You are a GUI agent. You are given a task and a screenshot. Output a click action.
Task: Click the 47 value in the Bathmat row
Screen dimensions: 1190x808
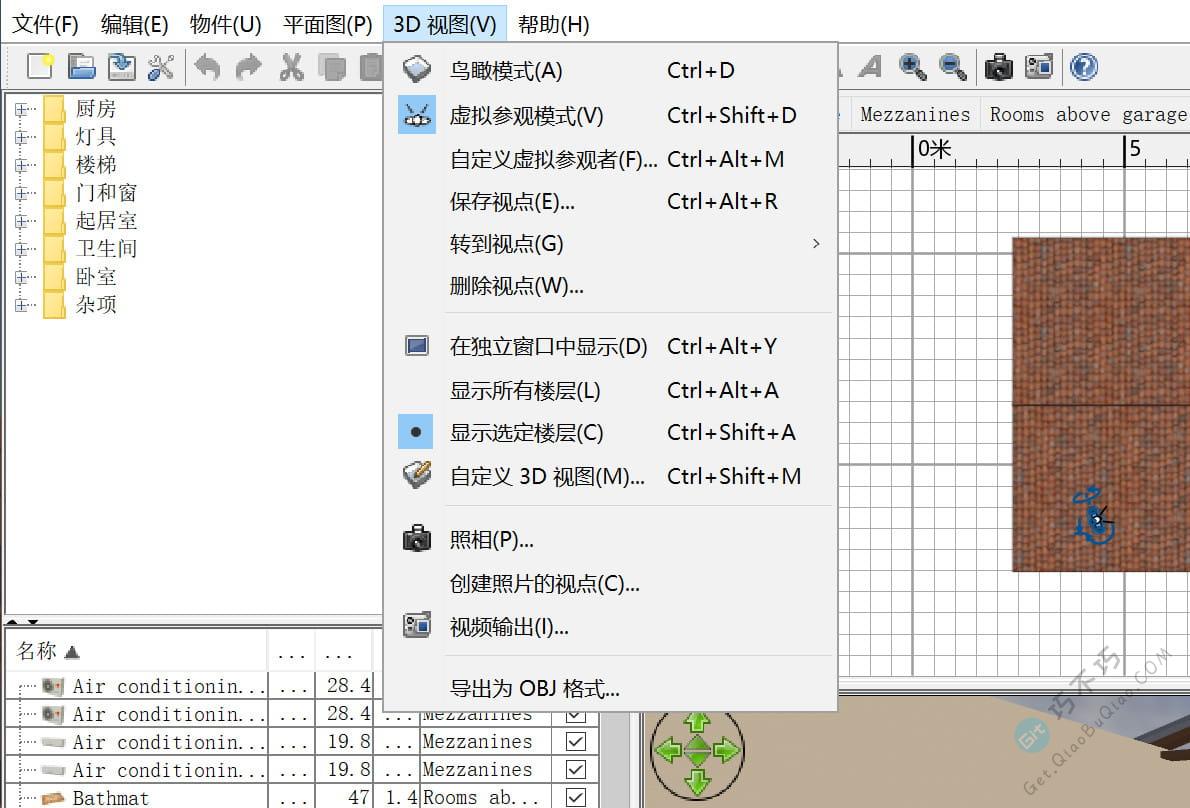tap(359, 797)
